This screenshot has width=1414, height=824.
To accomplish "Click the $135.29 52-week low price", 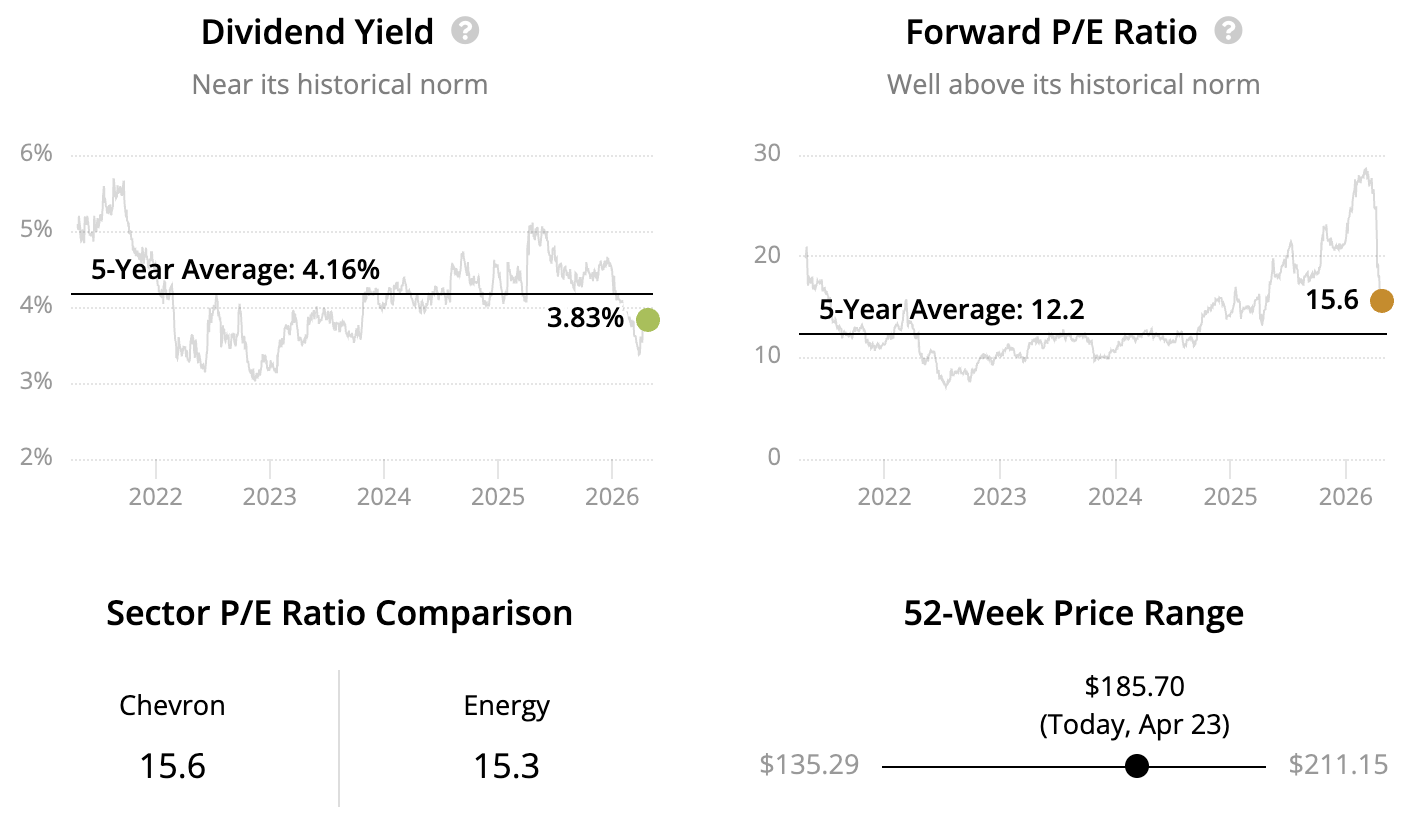I will point(808,765).
